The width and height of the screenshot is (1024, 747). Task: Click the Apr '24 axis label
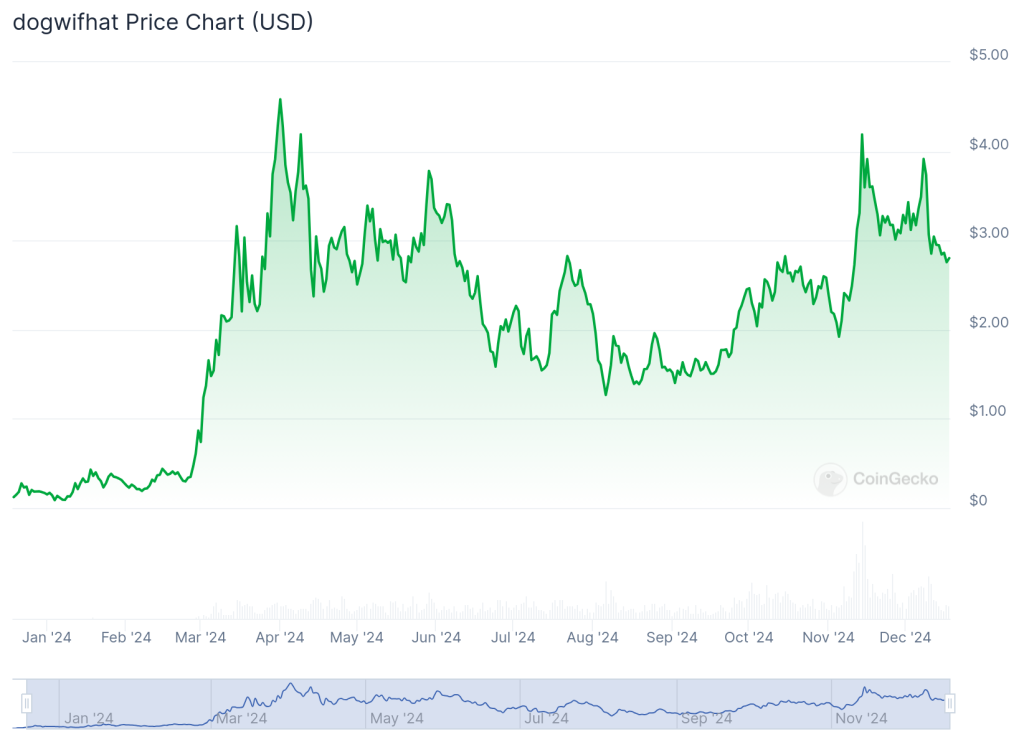tap(280, 637)
